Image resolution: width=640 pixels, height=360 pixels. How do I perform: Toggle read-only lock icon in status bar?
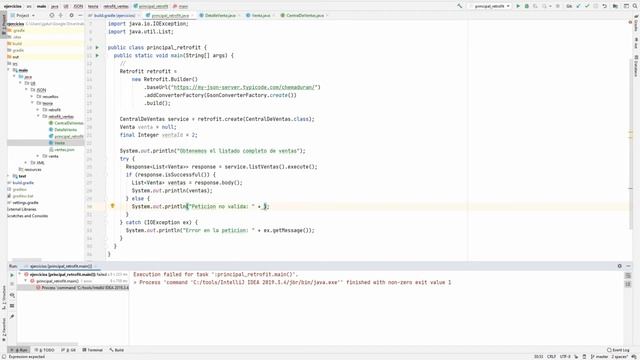coord(584,357)
